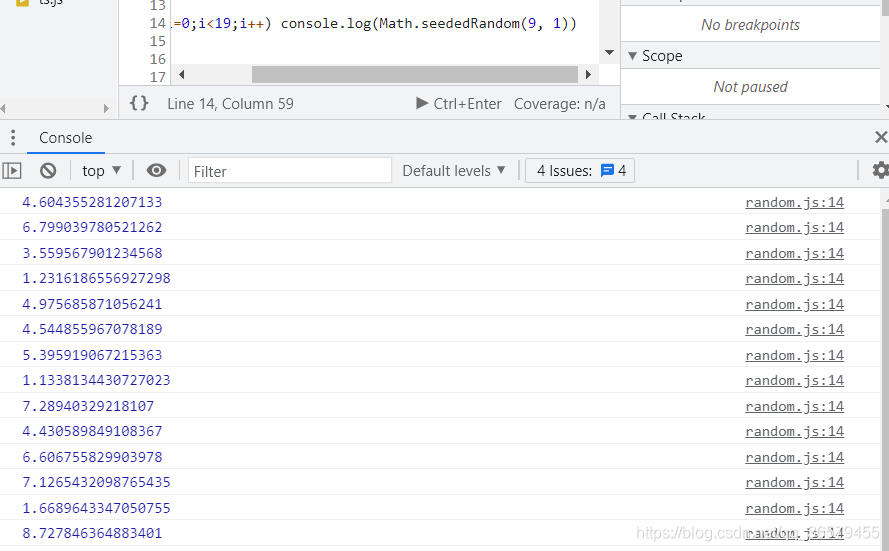The image size is (889, 551).
Task: Click line number 16 in the gutter
Action: point(158,59)
